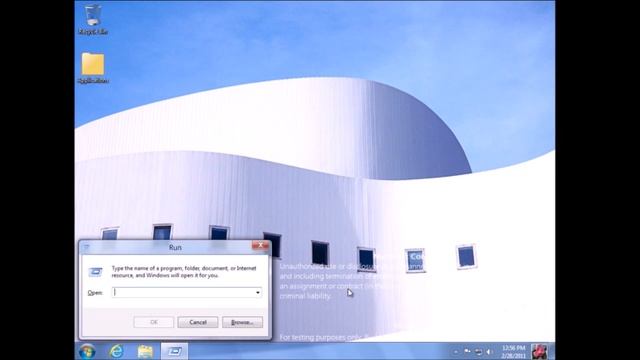Click the Browse... button in Run

tap(242, 322)
